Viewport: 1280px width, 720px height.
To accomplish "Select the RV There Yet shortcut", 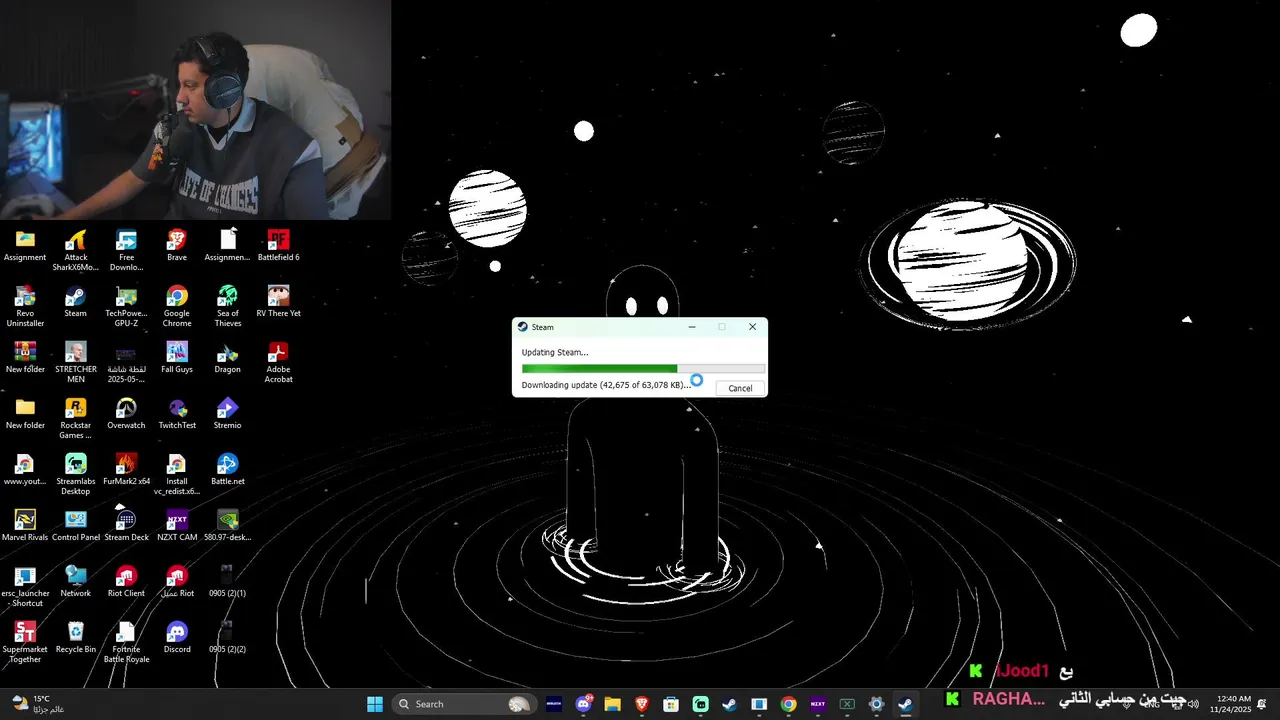I will [x=278, y=302].
